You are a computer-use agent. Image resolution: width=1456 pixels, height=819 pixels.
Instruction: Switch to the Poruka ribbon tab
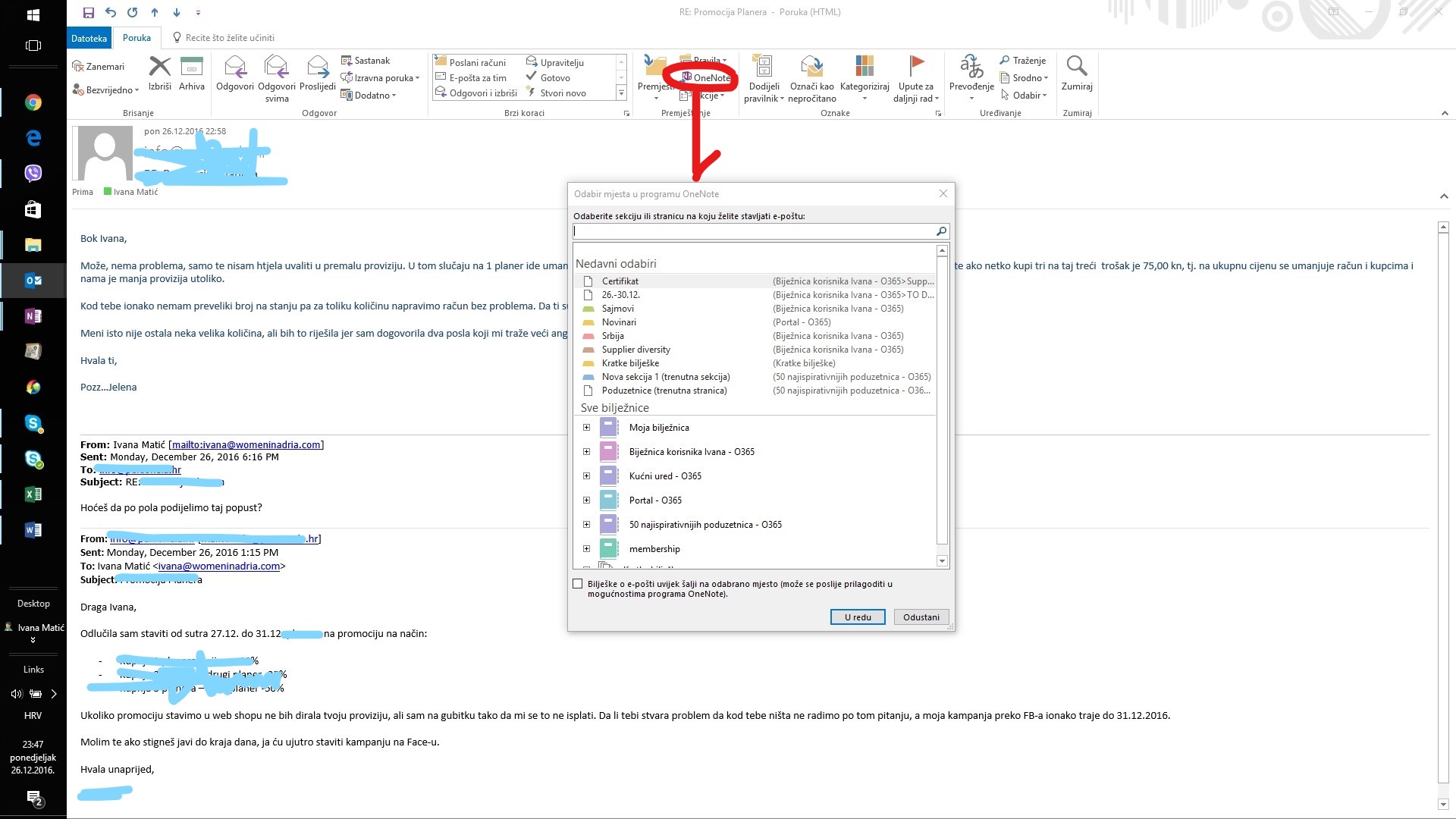click(x=137, y=38)
